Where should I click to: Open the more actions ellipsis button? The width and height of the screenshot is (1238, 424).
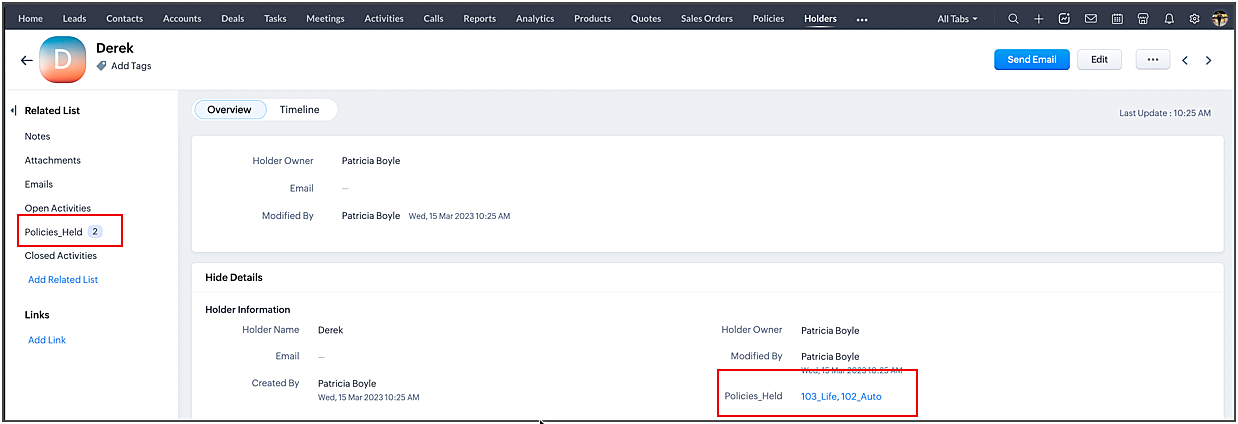[1152, 60]
